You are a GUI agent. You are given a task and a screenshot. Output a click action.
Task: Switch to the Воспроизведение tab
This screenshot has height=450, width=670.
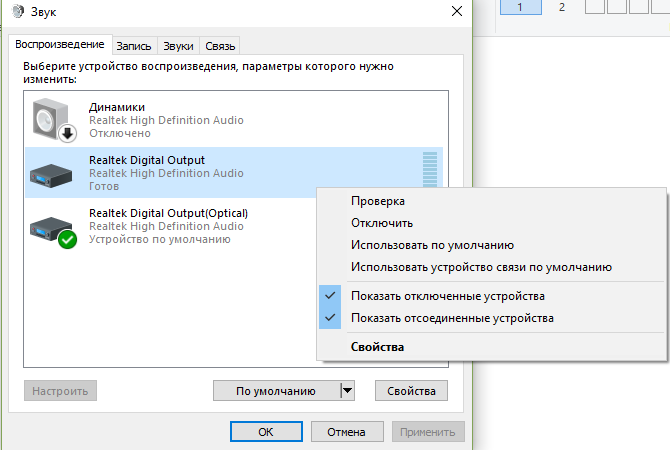click(60, 44)
